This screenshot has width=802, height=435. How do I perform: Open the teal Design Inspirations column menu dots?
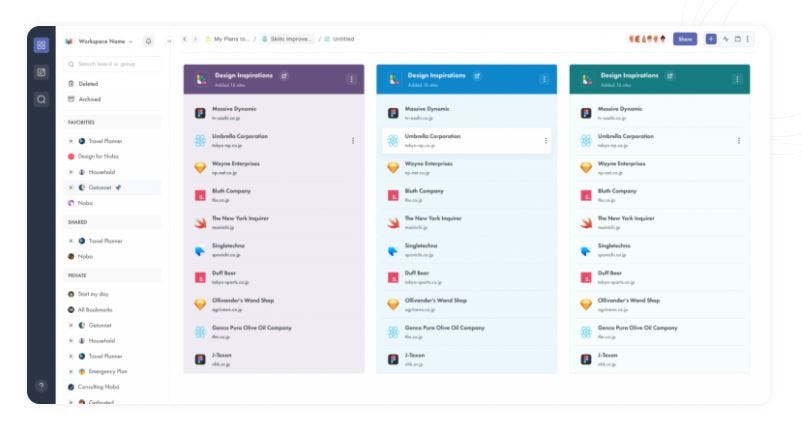click(737, 79)
